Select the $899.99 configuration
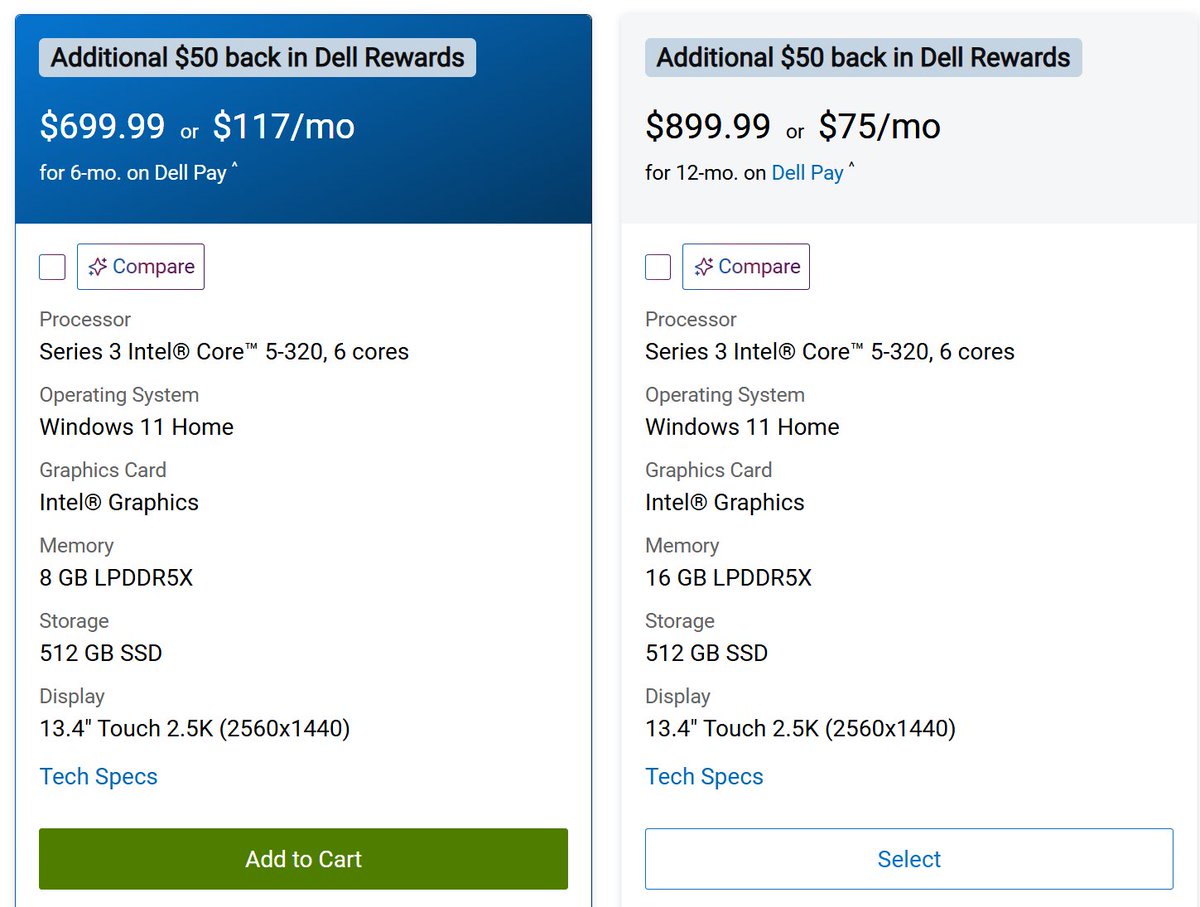Viewport: 1200px width, 907px height. coord(909,859)
